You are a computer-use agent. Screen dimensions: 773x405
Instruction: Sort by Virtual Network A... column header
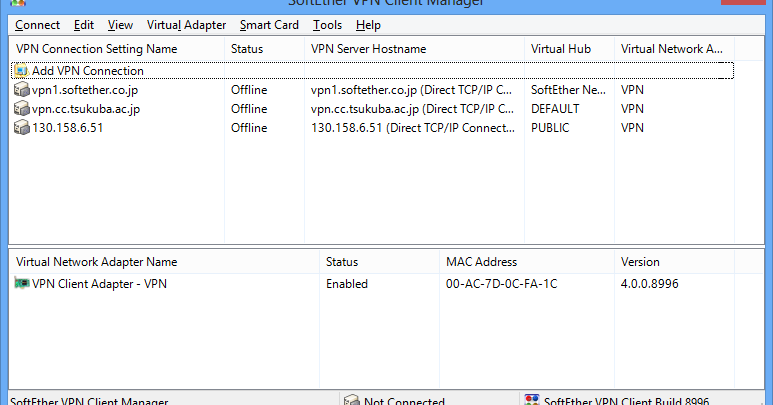(674, 49)
